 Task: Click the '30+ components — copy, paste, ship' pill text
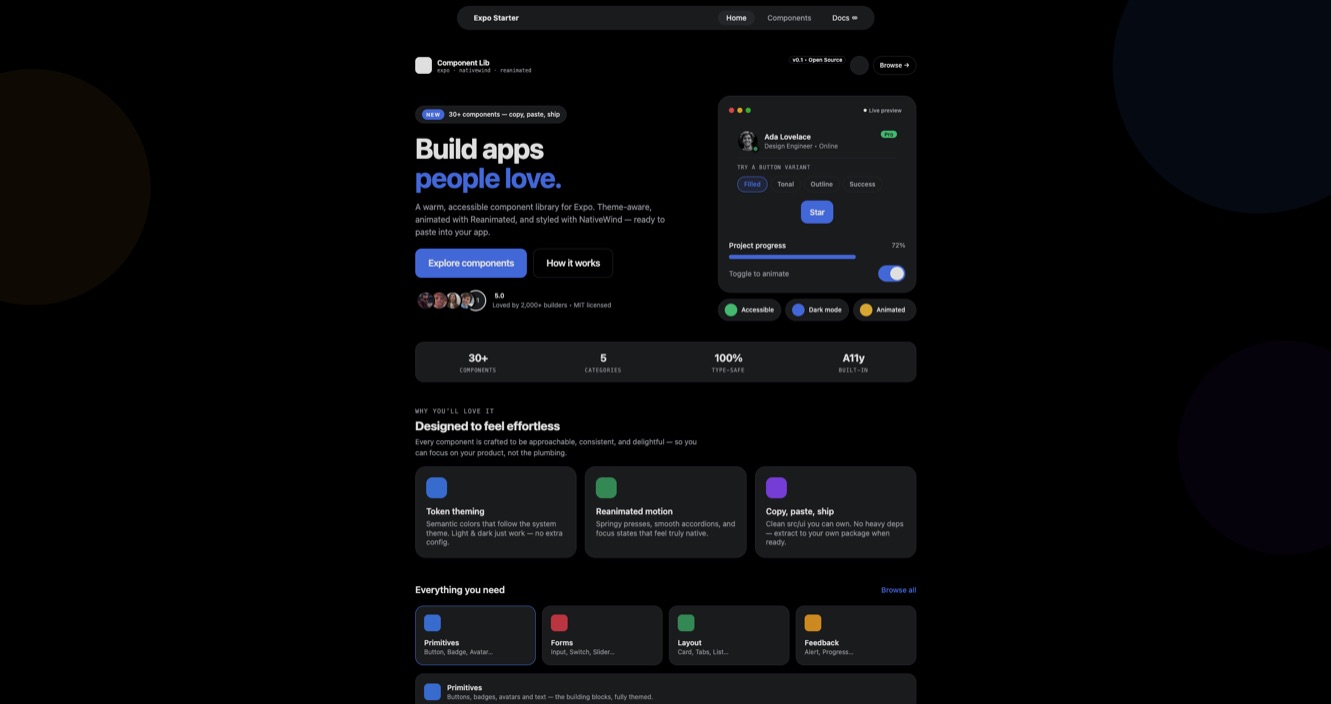tap(504, 115)
